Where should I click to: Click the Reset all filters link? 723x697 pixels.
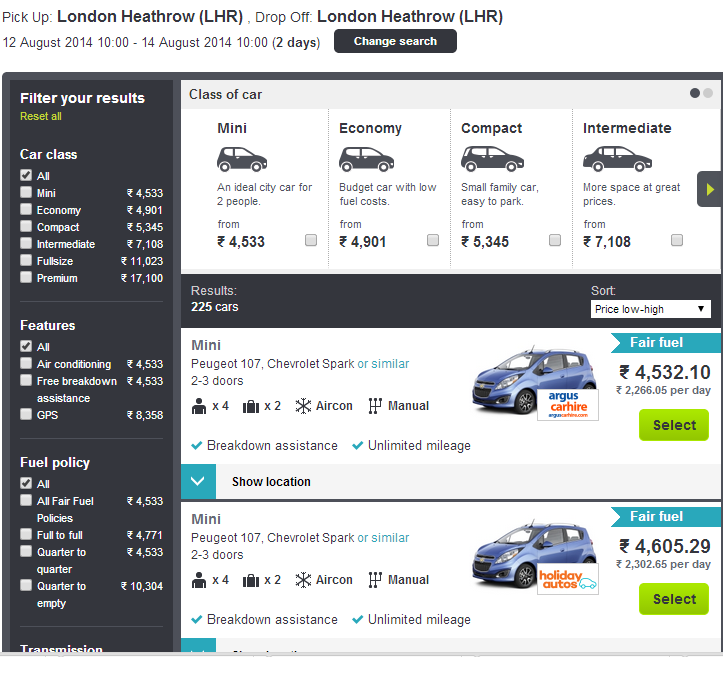41,116
